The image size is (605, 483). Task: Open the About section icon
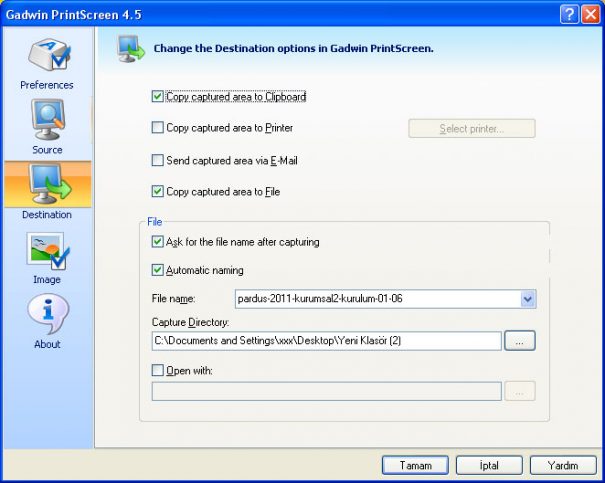pos(48,314)
